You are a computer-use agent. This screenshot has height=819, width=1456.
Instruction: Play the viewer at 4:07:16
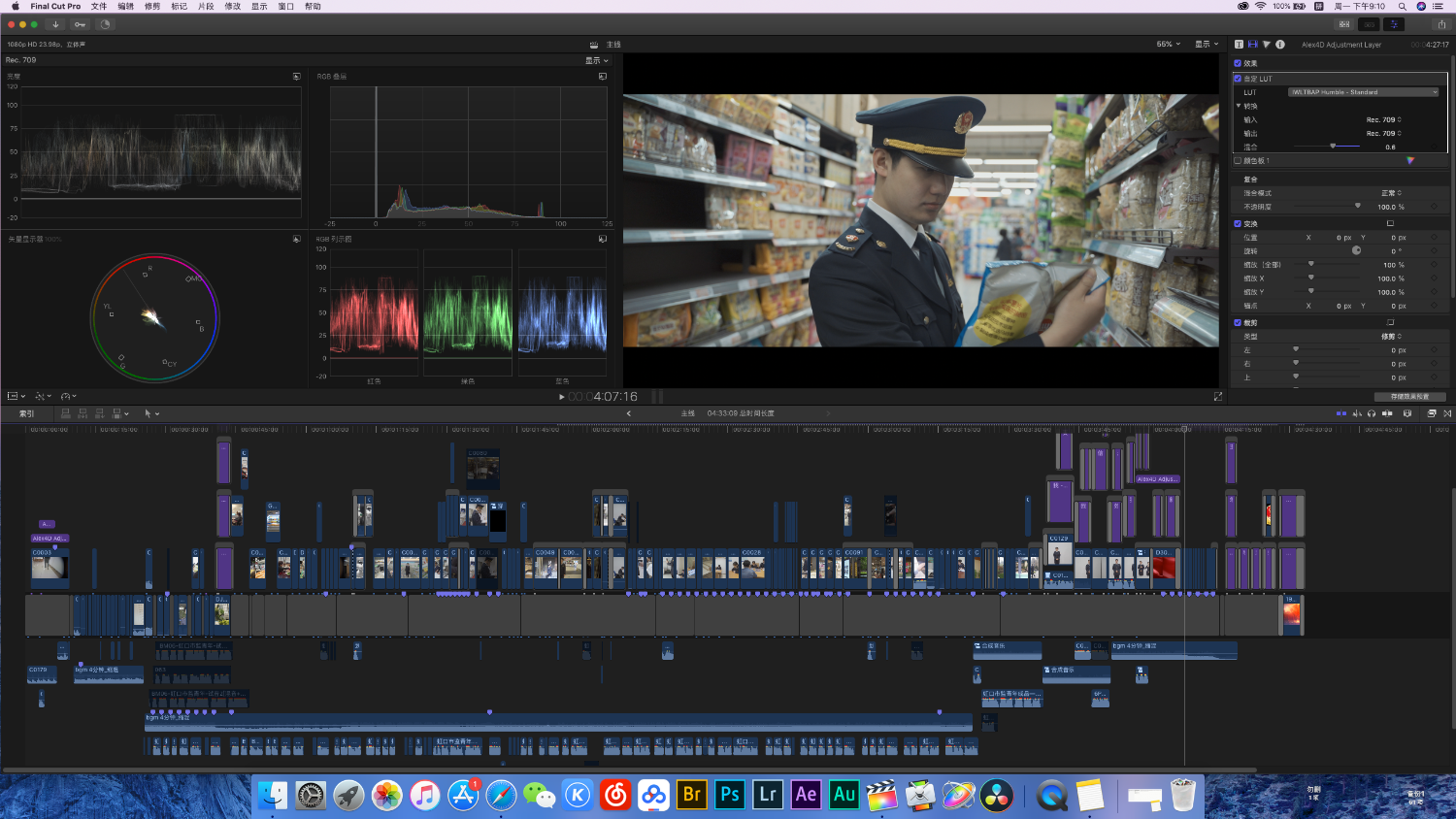562,397
